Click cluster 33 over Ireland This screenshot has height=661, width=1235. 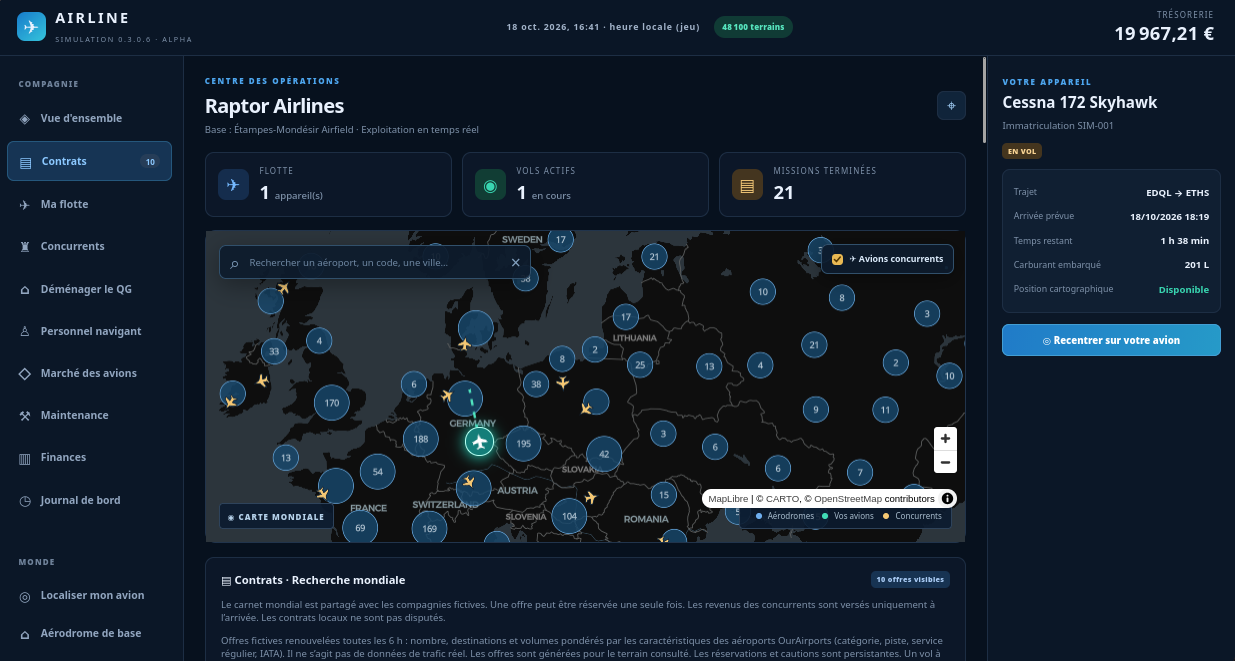(274, 351)
